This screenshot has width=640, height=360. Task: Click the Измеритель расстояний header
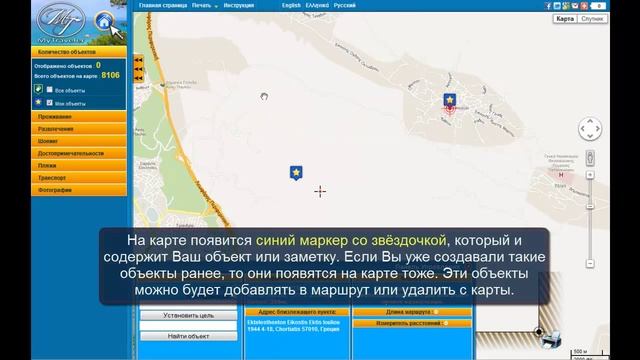[412, 323]
